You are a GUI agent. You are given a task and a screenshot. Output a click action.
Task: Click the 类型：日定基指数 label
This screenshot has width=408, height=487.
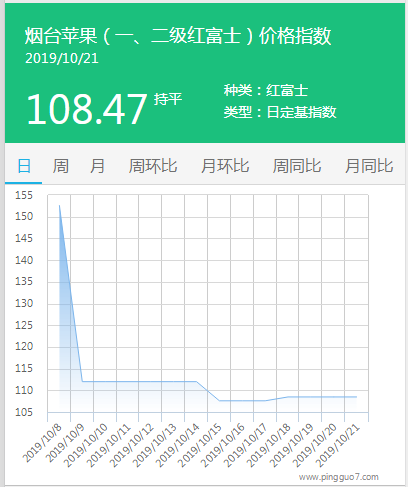280,112
